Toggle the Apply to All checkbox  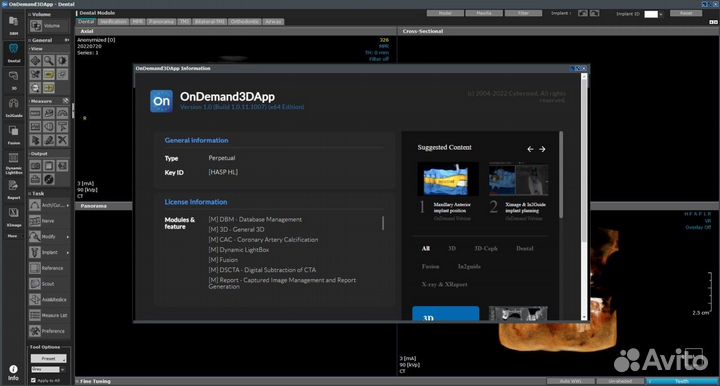pyautogui.click(x=33, y=380)
